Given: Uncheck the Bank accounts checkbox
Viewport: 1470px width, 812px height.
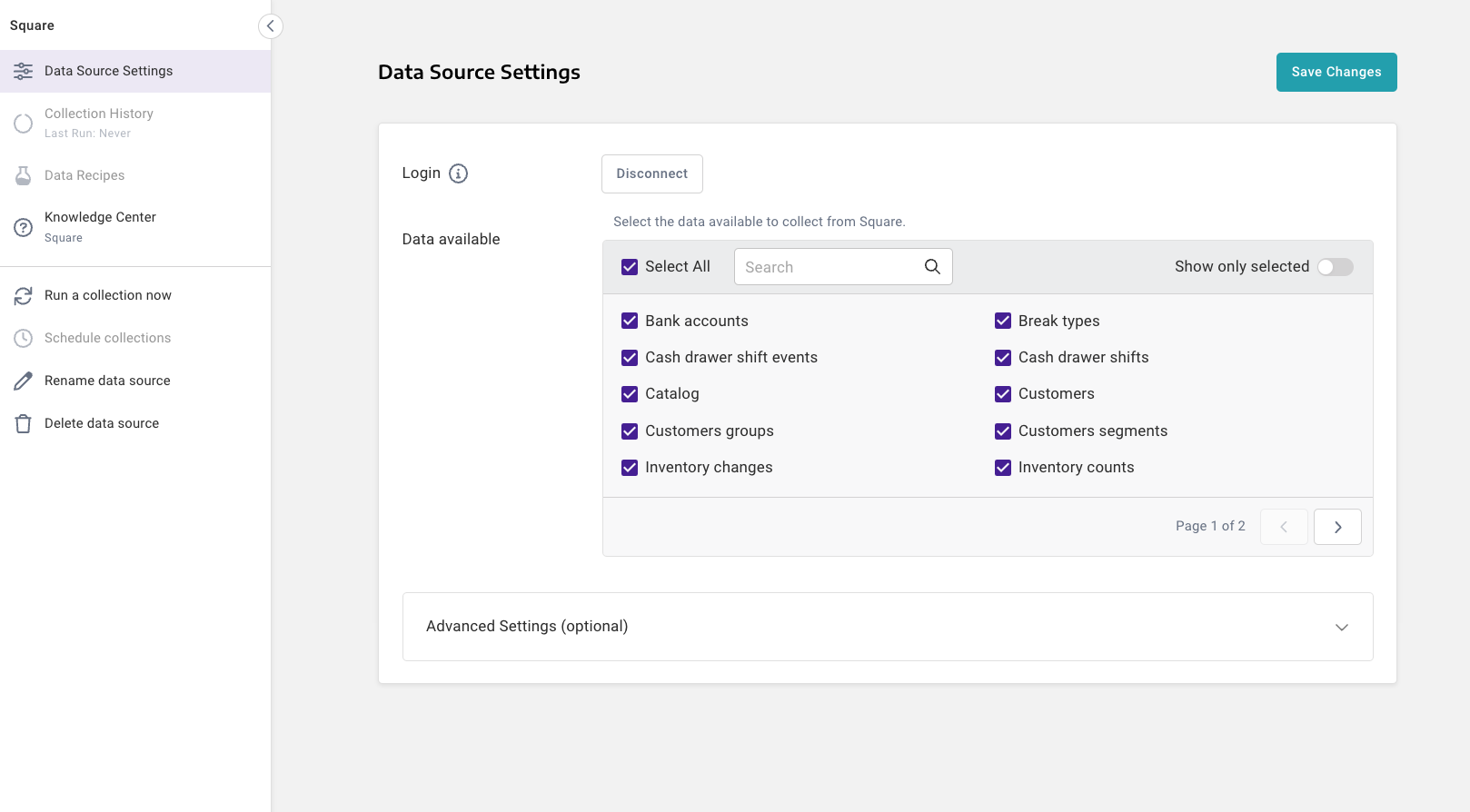Looking at the screenshot, I should (x=630, y=321).
